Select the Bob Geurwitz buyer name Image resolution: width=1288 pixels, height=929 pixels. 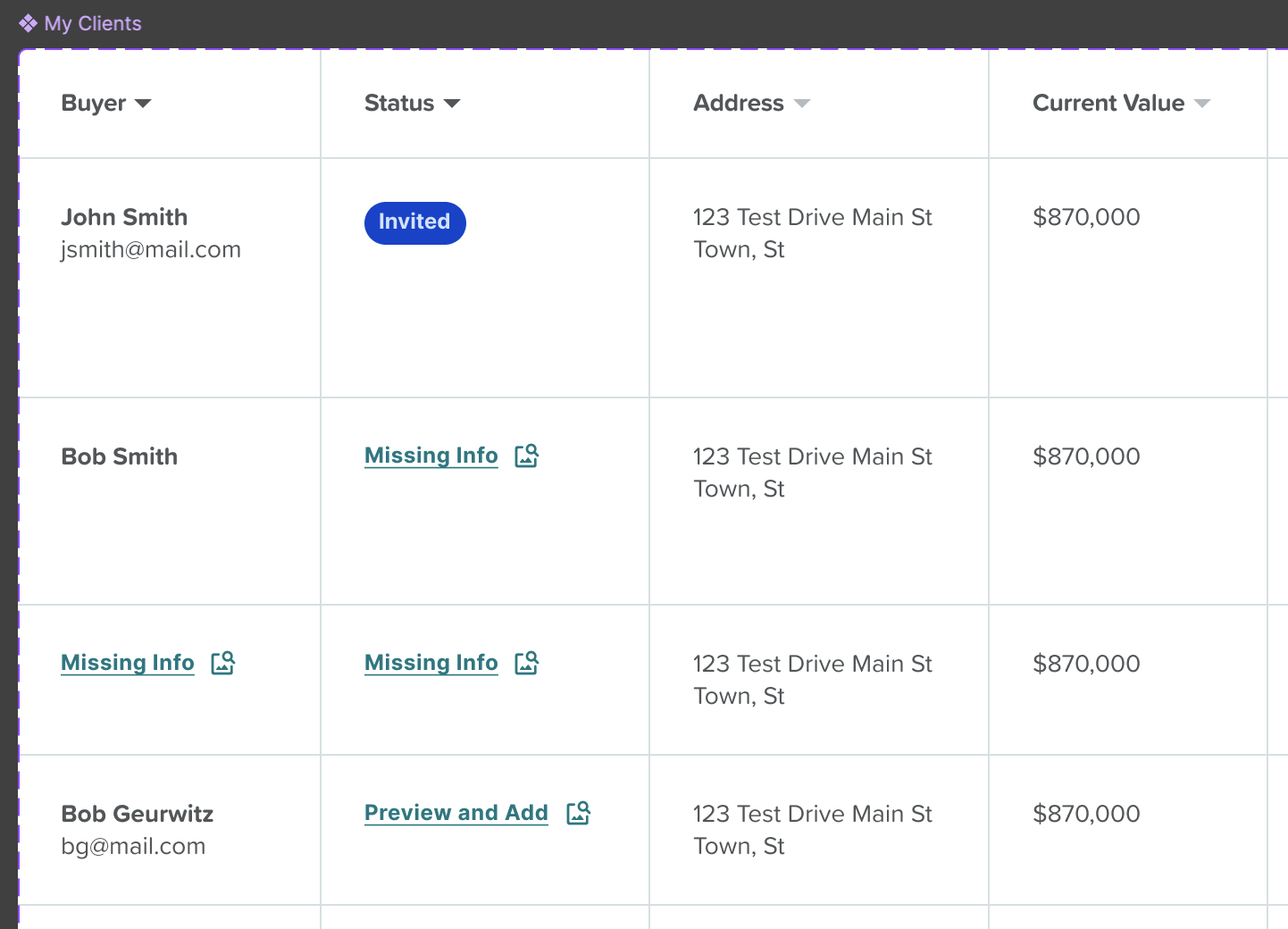pyautogui.click(x=138, y=814)
